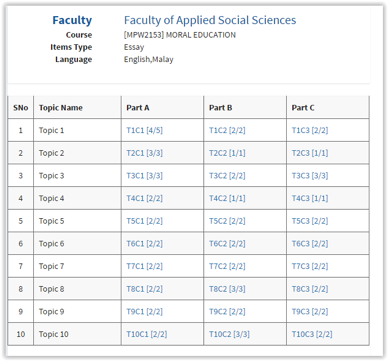389x362 pixels.
Task: Click the 'Essay' items type value
Action: point(134,47)
